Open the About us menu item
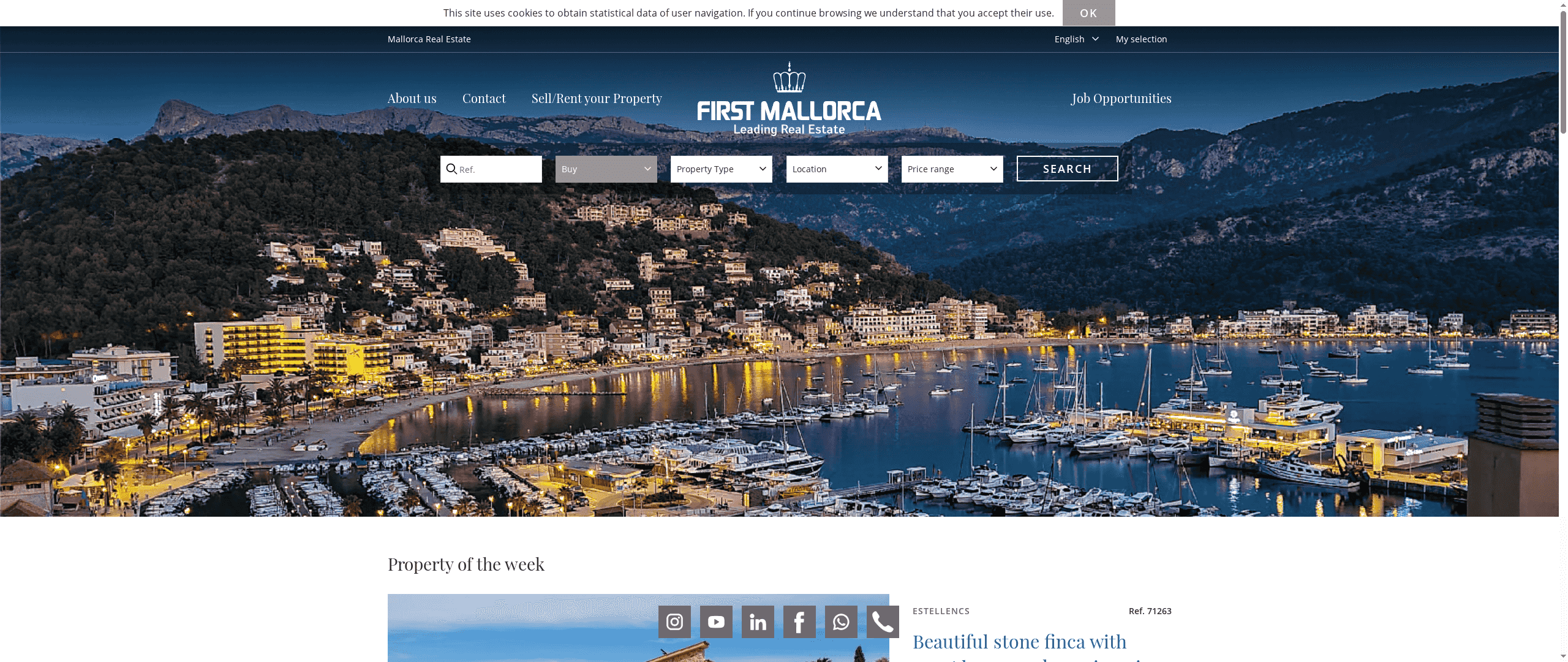 [x=412, y=98]
